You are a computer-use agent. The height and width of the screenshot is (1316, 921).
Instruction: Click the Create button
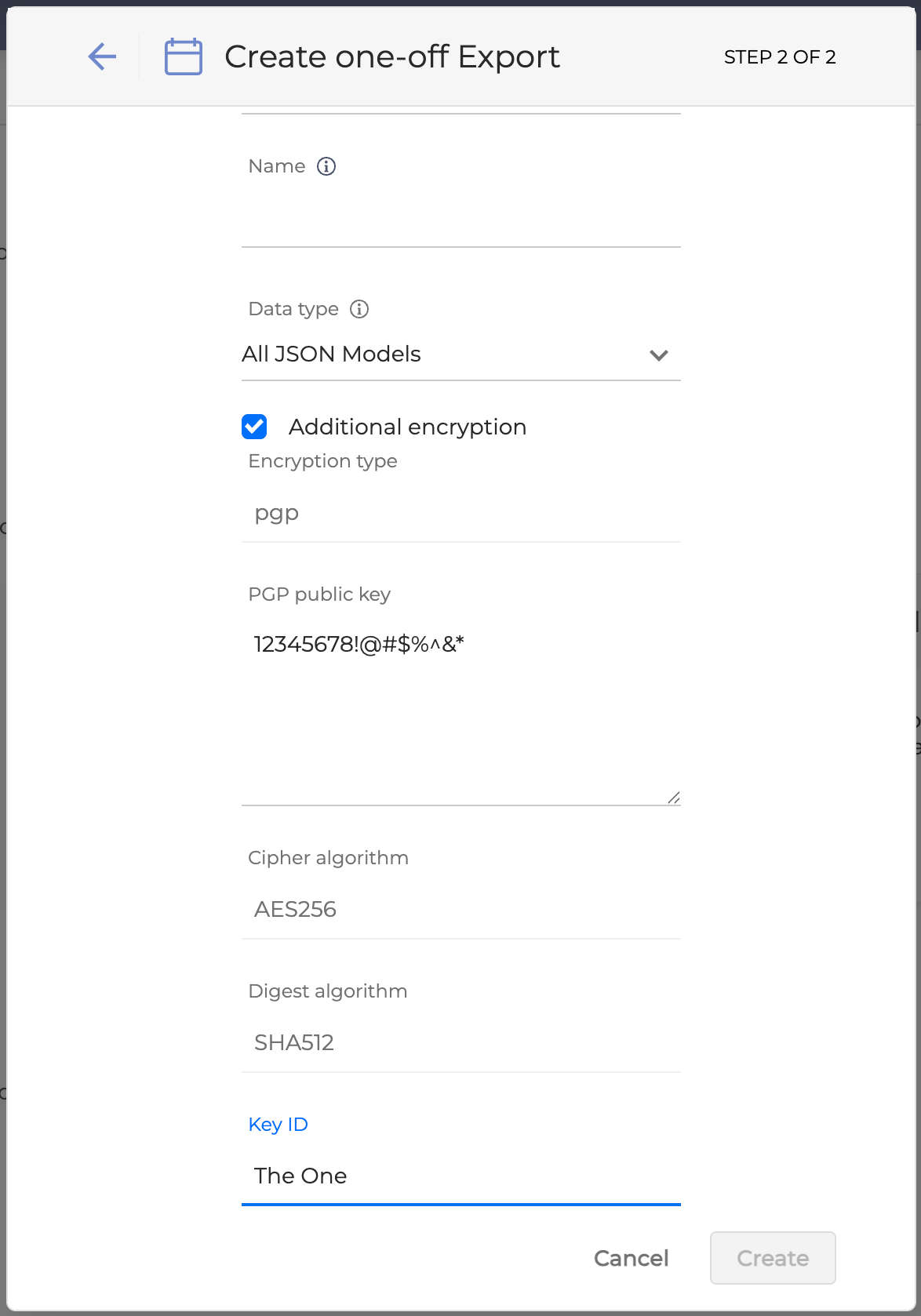(773, 1258)
